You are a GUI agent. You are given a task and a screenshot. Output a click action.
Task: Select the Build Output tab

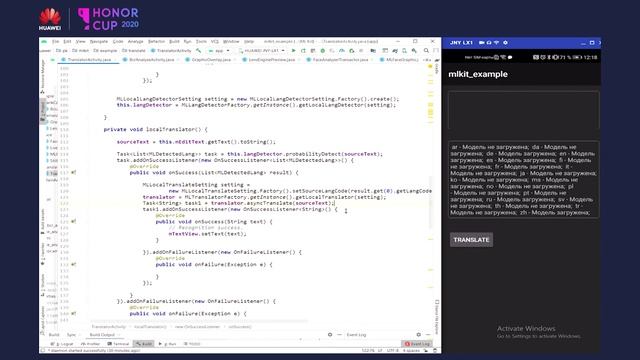pyautogui.click(x=102, y=335)
